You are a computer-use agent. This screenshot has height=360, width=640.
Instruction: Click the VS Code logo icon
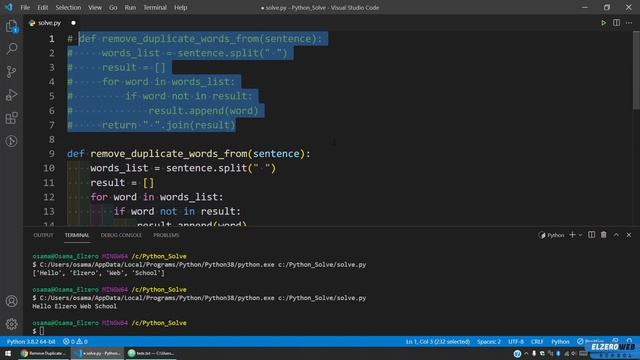8,7
